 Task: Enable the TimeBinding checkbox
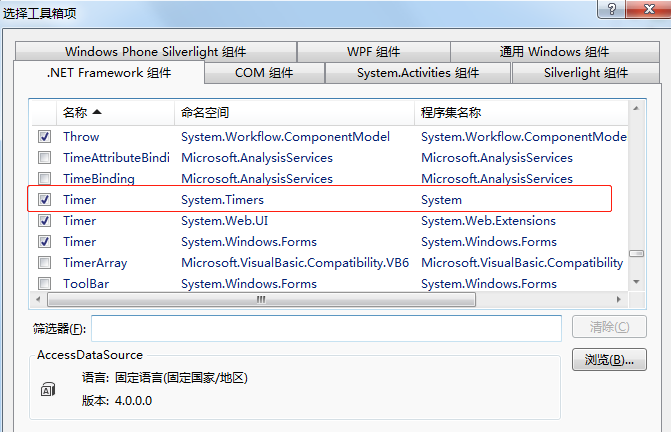pyautogui.click(x=45, y=178)
